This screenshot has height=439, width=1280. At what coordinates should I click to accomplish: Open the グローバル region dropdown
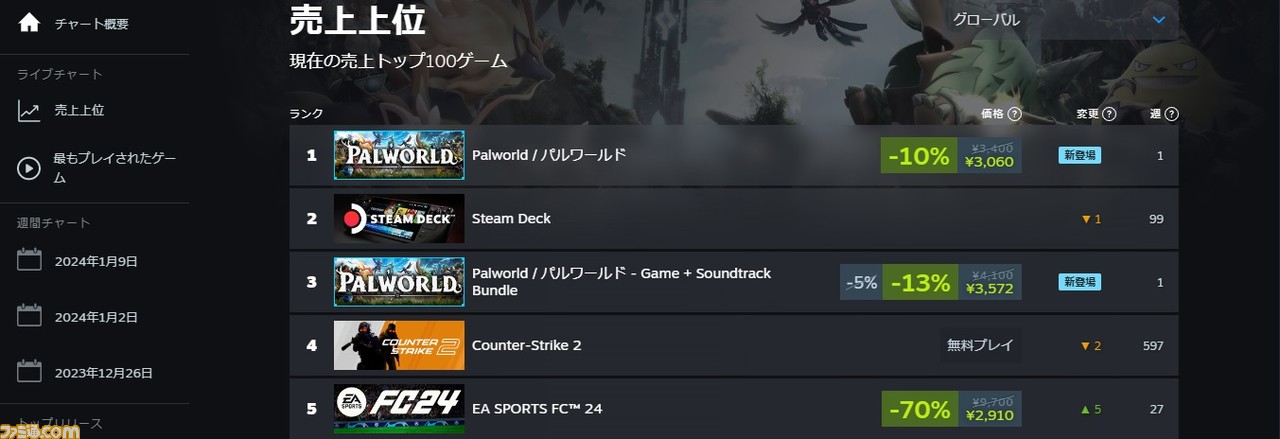[1060, 19]
